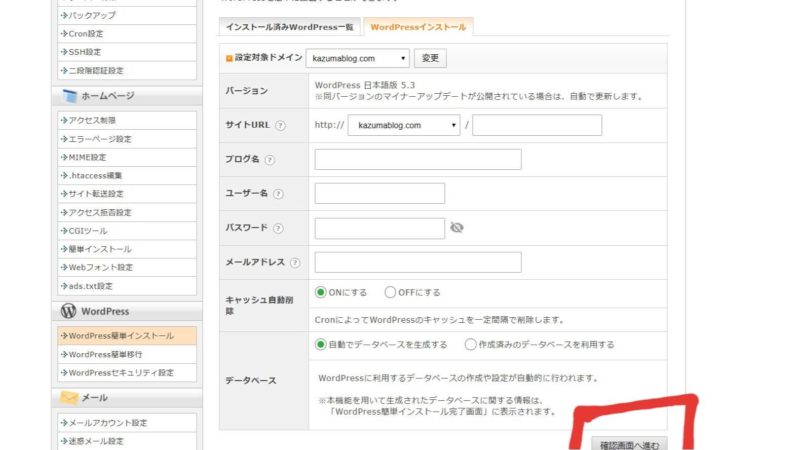800x450 pixels.
Task: Focus the パスワード input field
Action: (380, 228)
